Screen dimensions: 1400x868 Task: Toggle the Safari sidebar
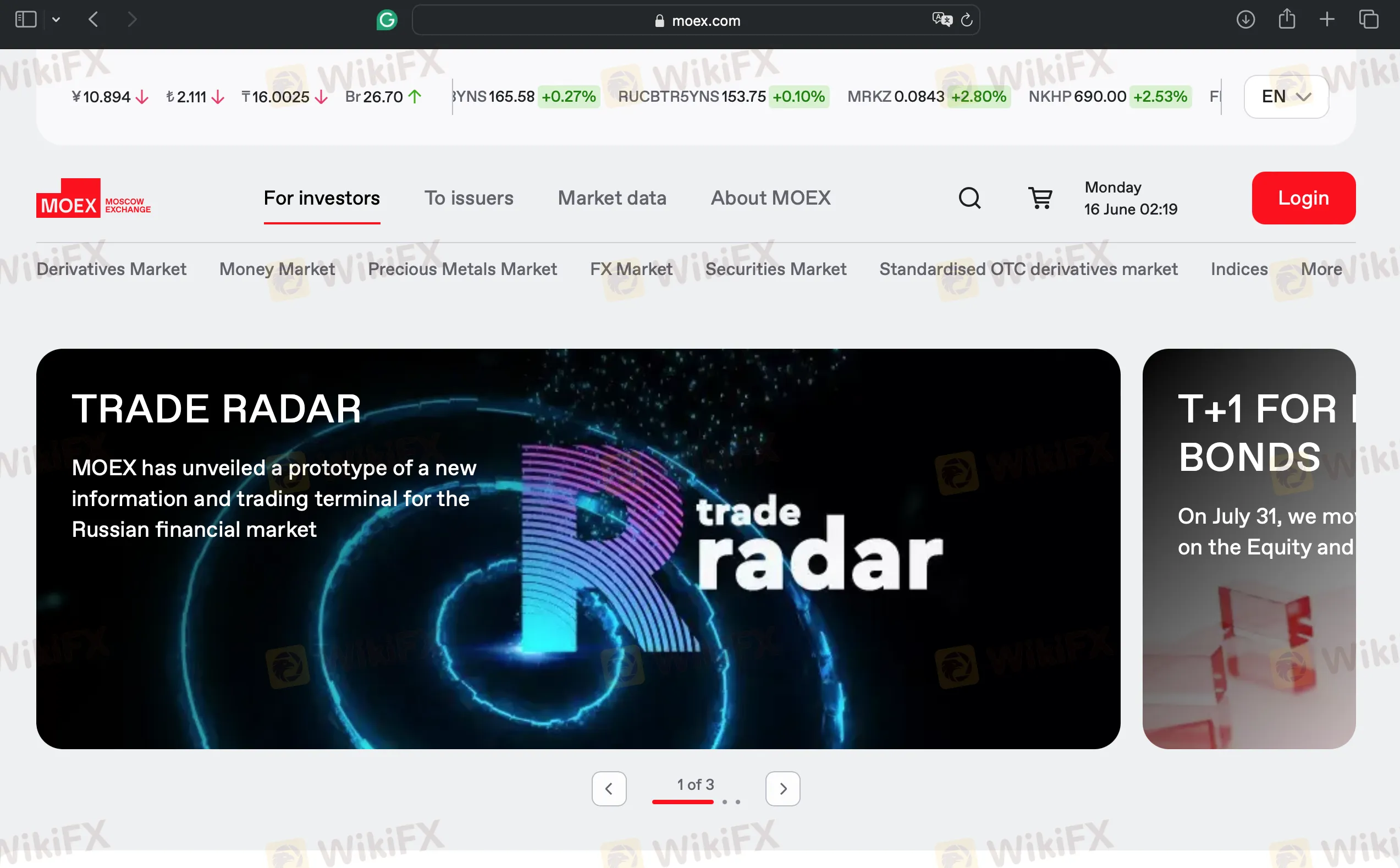[25, 19]
